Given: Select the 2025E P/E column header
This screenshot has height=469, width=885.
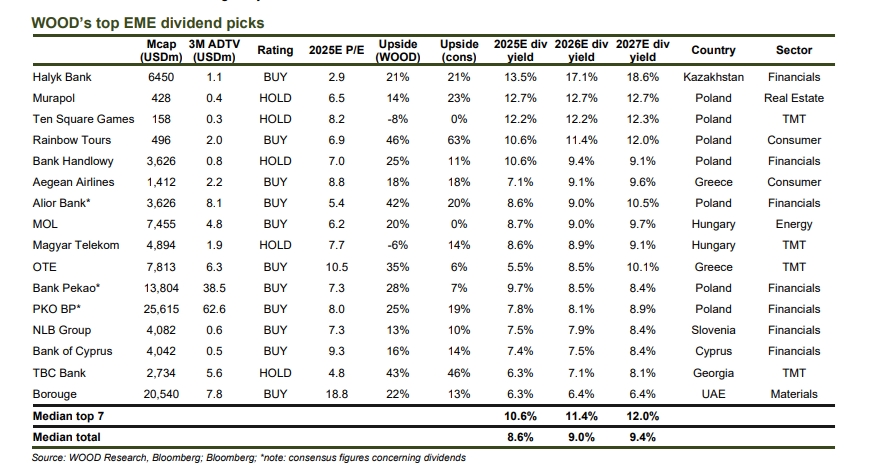Looking at the screenshot, I should pos(337,50).
